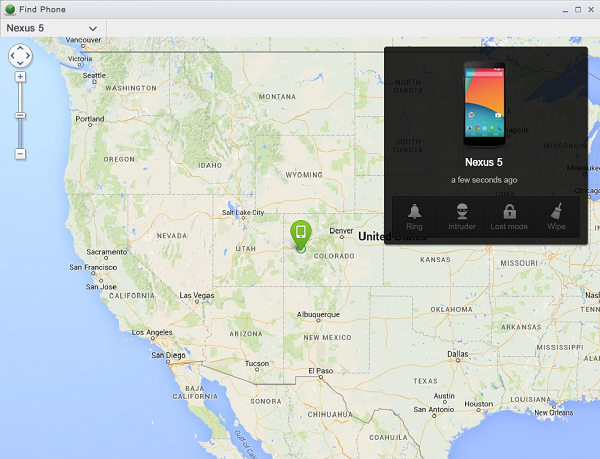Enable Lost mode on the device
The height and width of the screenshot is (459, 600).
509,217
